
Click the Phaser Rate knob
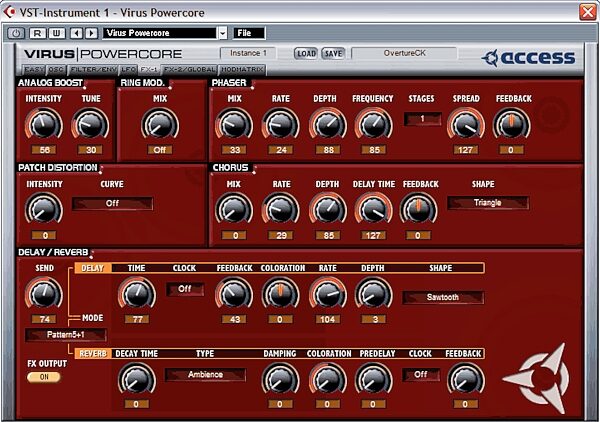[x=281, y=124]
